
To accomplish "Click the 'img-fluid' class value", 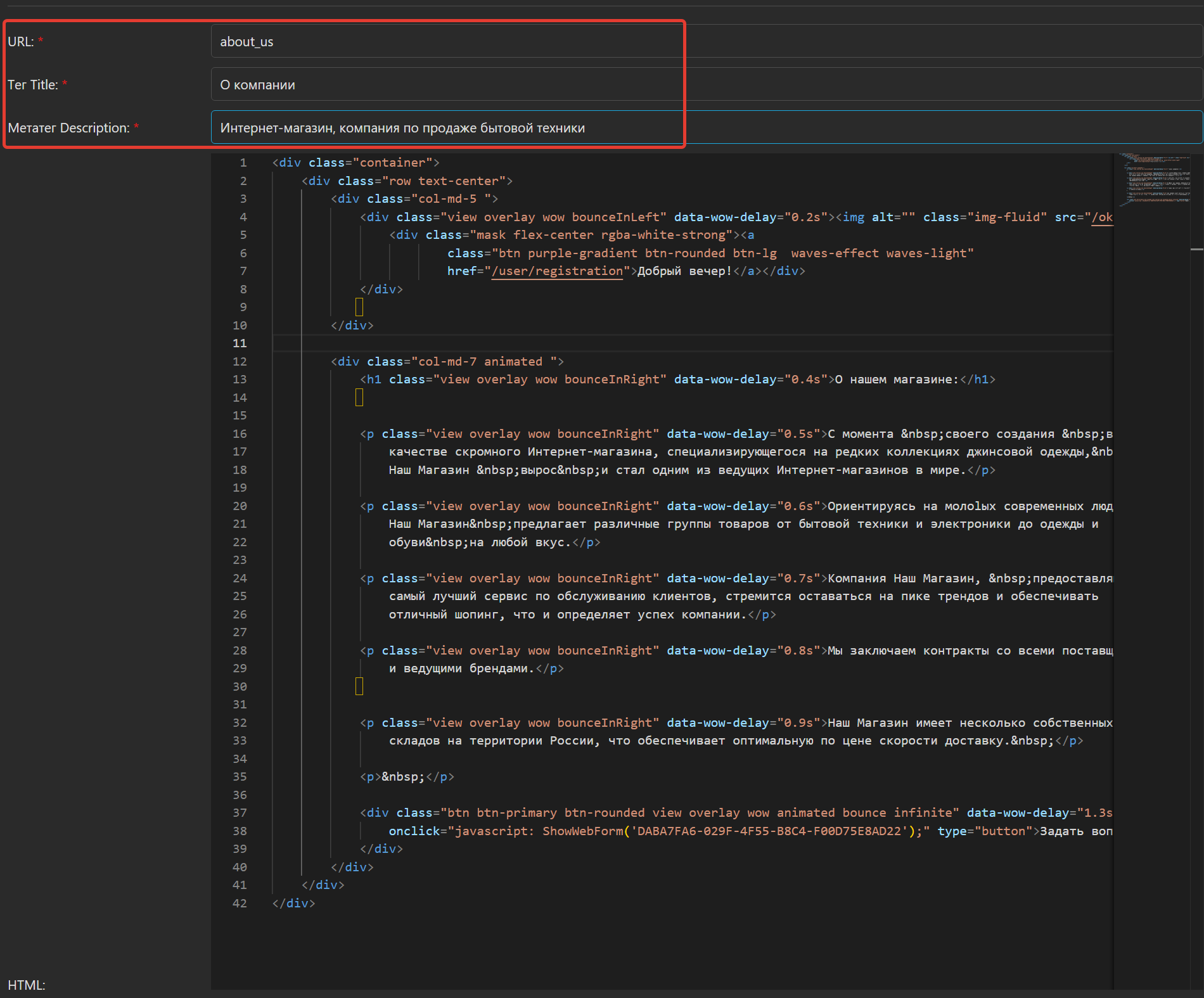I will coord(1007,217).
